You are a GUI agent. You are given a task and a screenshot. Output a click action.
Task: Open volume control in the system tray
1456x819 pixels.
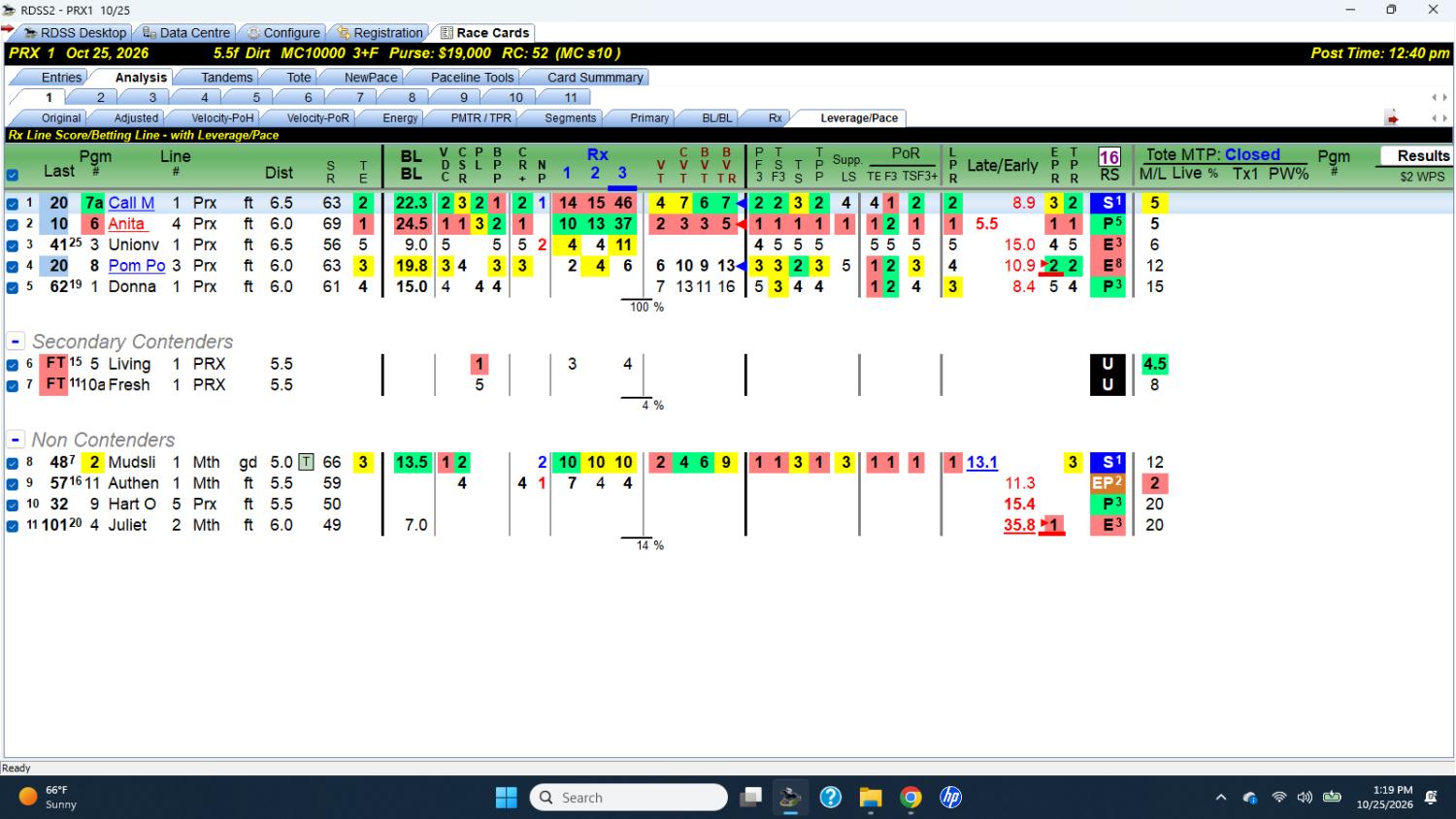pyautogui.click(x=1305, y=798)
